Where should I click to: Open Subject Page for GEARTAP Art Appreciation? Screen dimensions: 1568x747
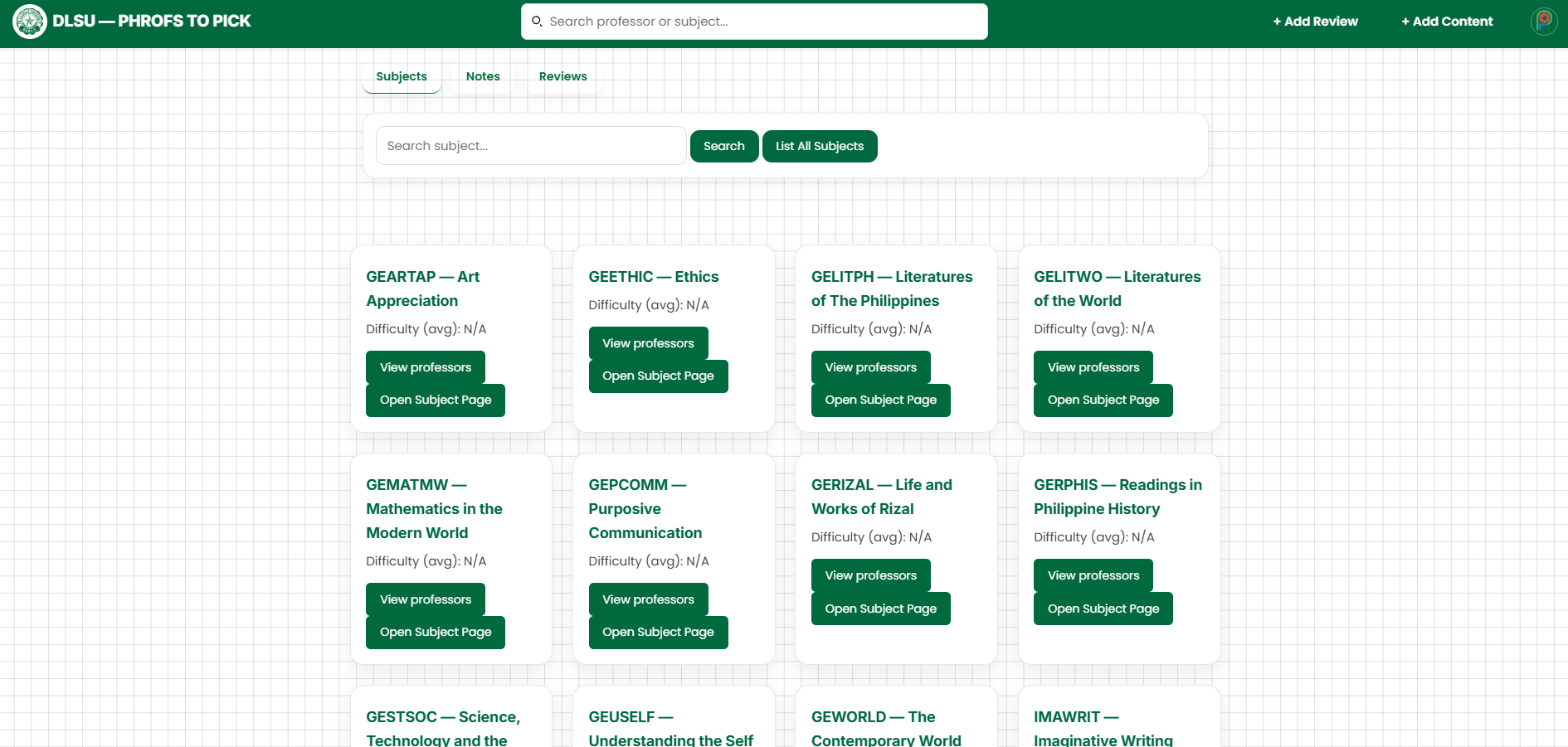click(x=435, y=400)
